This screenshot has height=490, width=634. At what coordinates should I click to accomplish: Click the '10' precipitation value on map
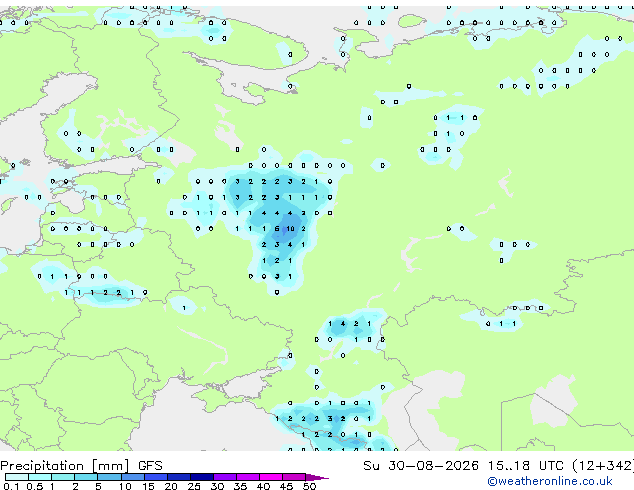(290, 229)
